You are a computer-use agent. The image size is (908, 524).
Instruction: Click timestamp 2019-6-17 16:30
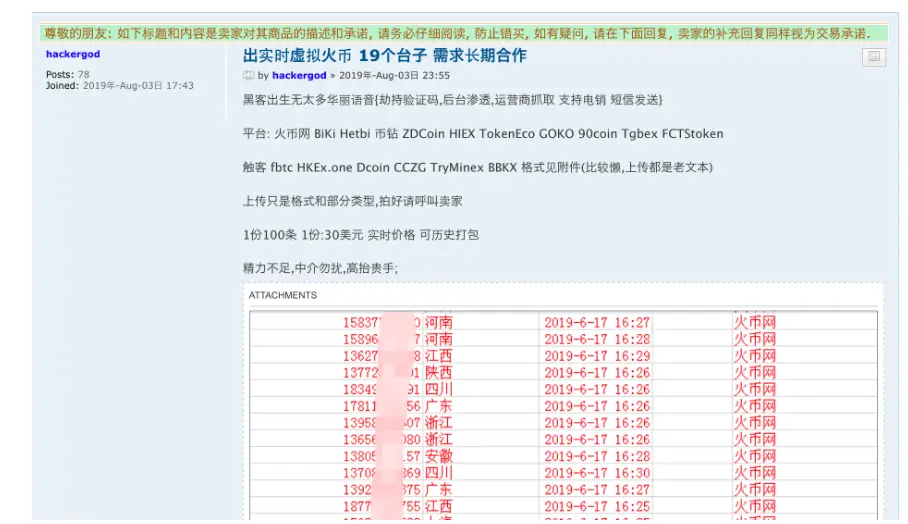[597, 473]
